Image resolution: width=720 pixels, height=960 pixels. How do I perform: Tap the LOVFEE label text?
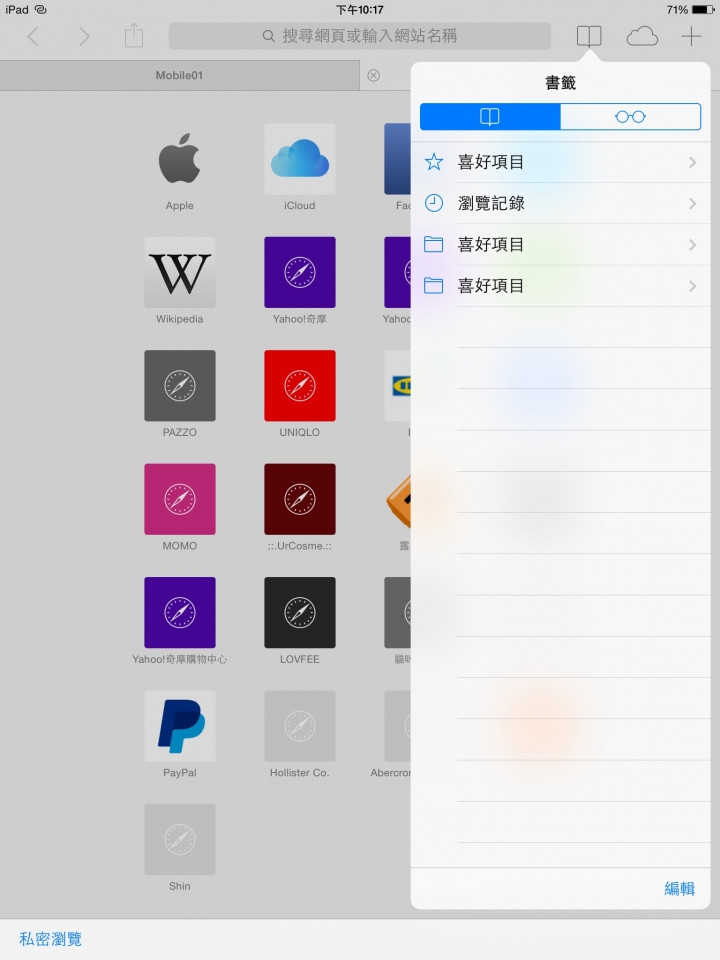299,659
